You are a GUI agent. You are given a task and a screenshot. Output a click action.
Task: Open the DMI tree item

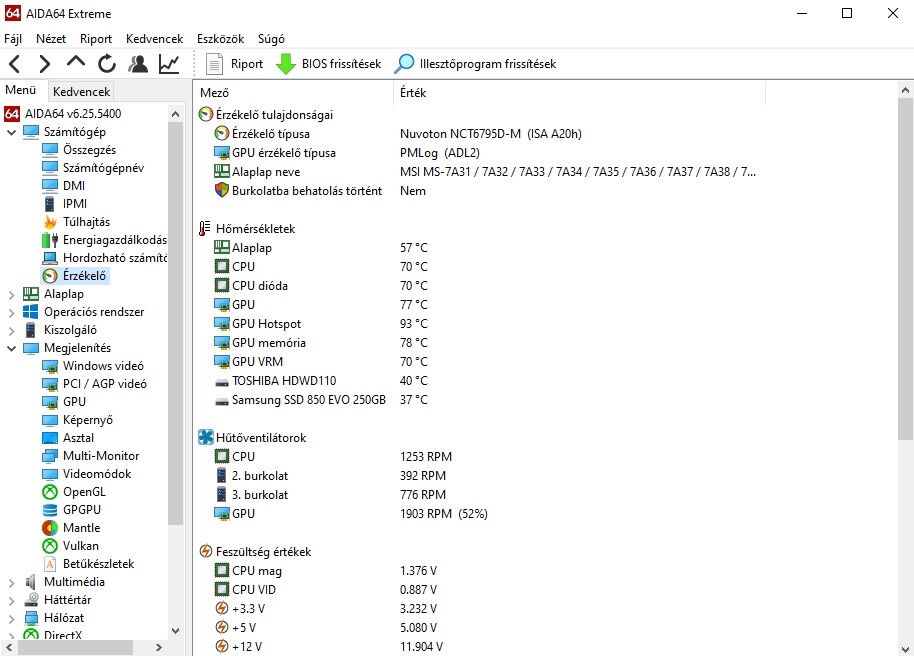click(x=64, y=185)
